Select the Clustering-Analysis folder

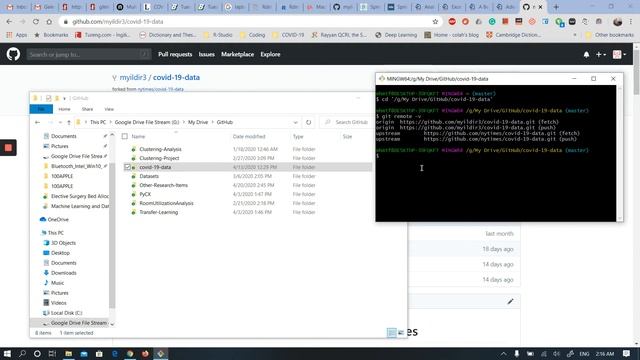coord(160,149)
